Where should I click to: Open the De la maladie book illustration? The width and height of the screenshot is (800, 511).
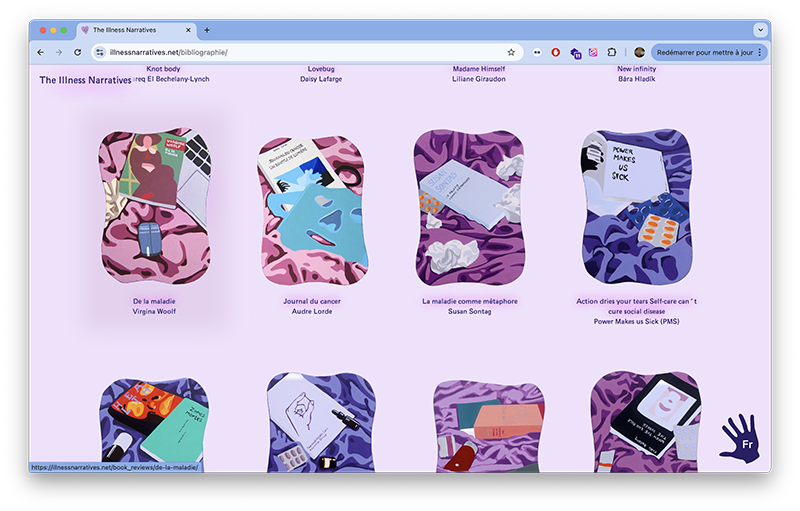coord(155,206)
